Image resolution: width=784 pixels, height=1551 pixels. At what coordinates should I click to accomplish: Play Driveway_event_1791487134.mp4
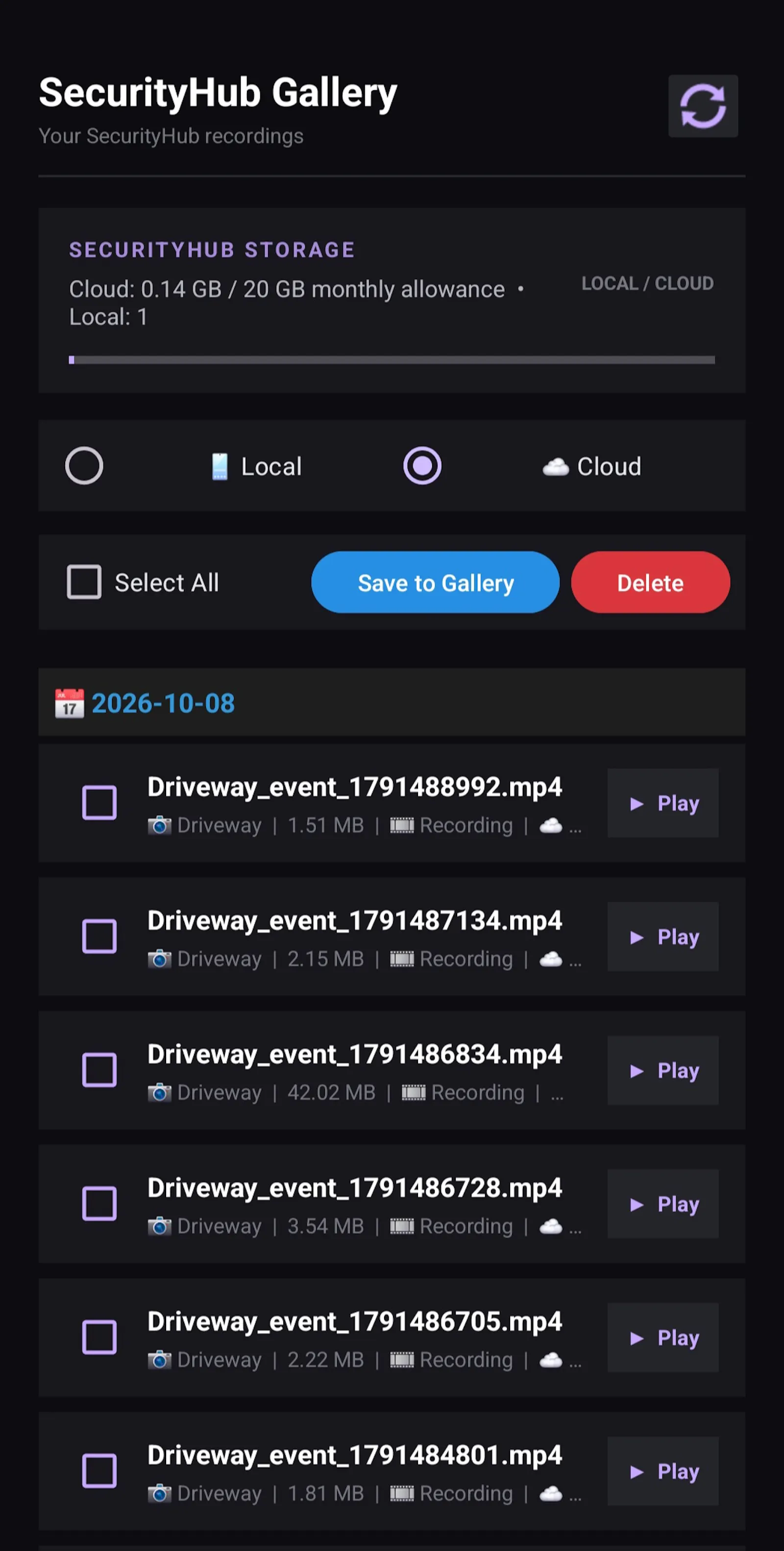pyautogui.click(x=663, y=936)
